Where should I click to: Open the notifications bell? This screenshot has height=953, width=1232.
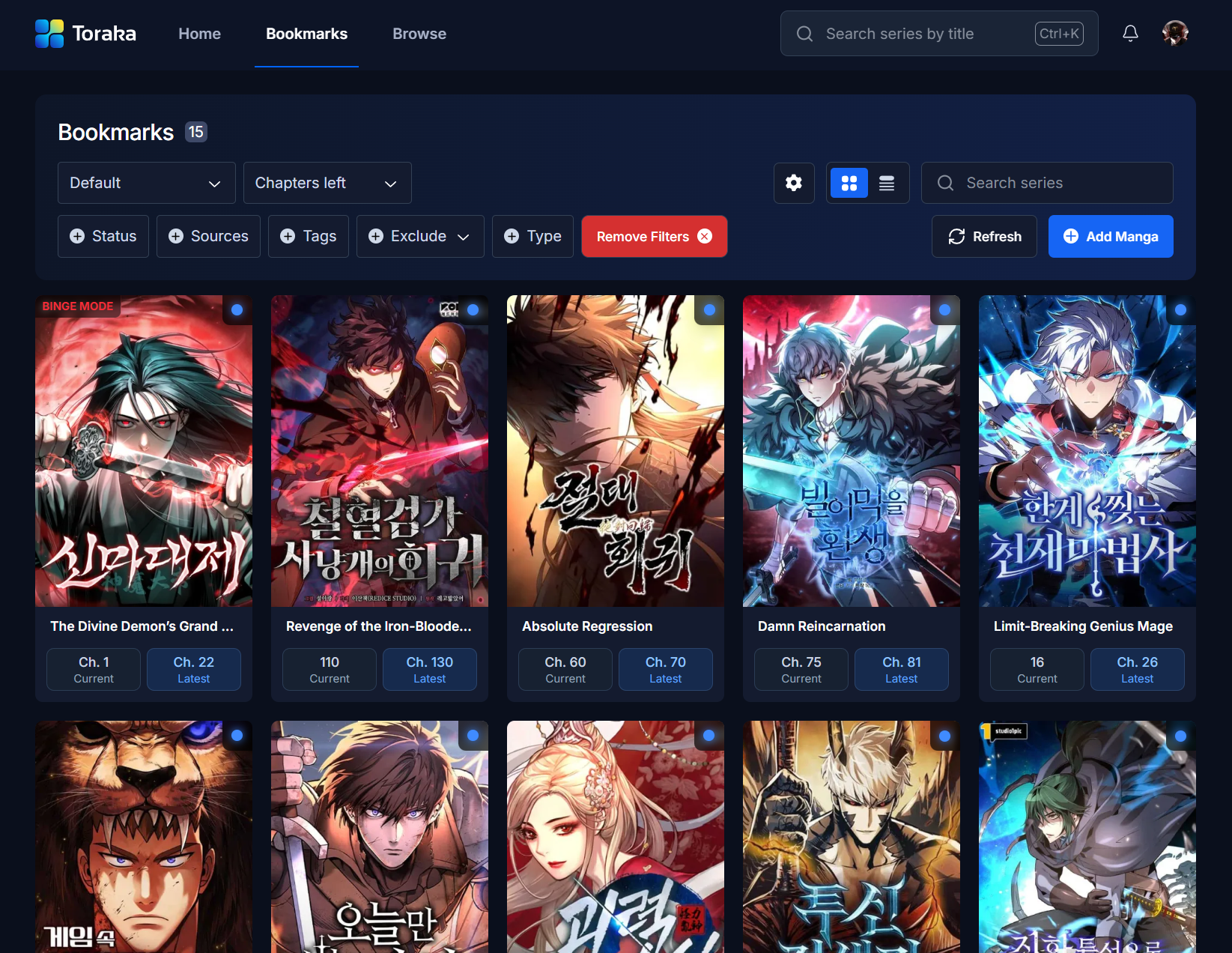pyautogui.click(x=1130, y=34)
